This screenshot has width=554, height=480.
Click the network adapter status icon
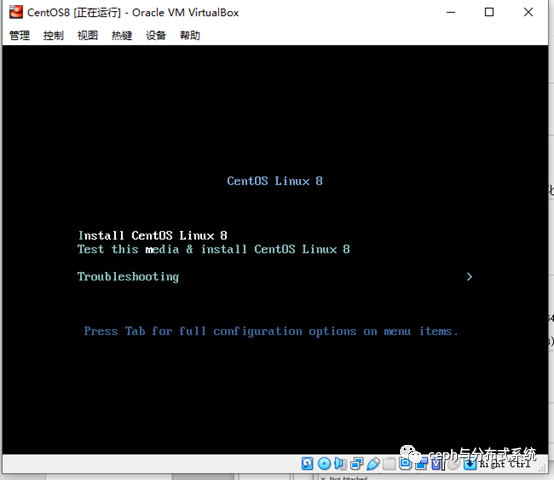356,463
